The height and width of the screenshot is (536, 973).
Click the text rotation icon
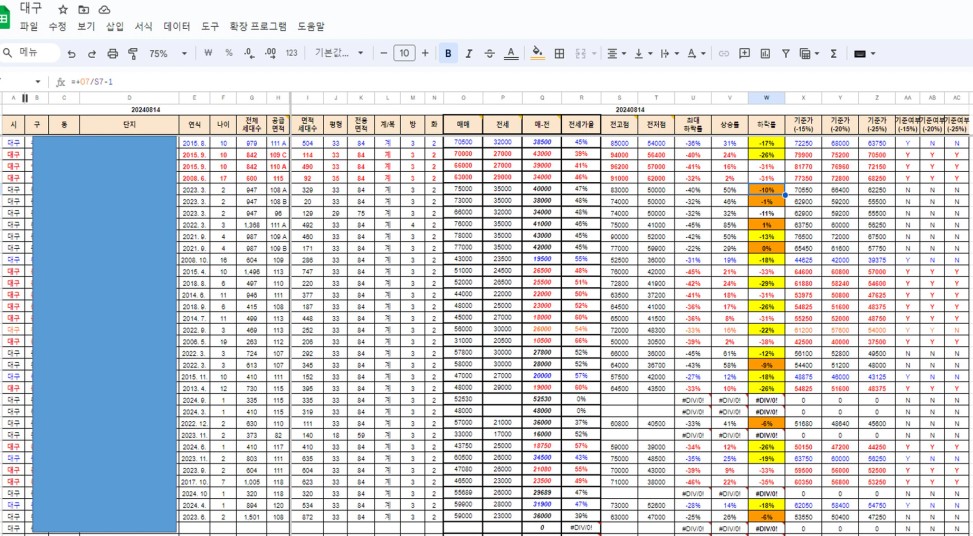point(691,53)
